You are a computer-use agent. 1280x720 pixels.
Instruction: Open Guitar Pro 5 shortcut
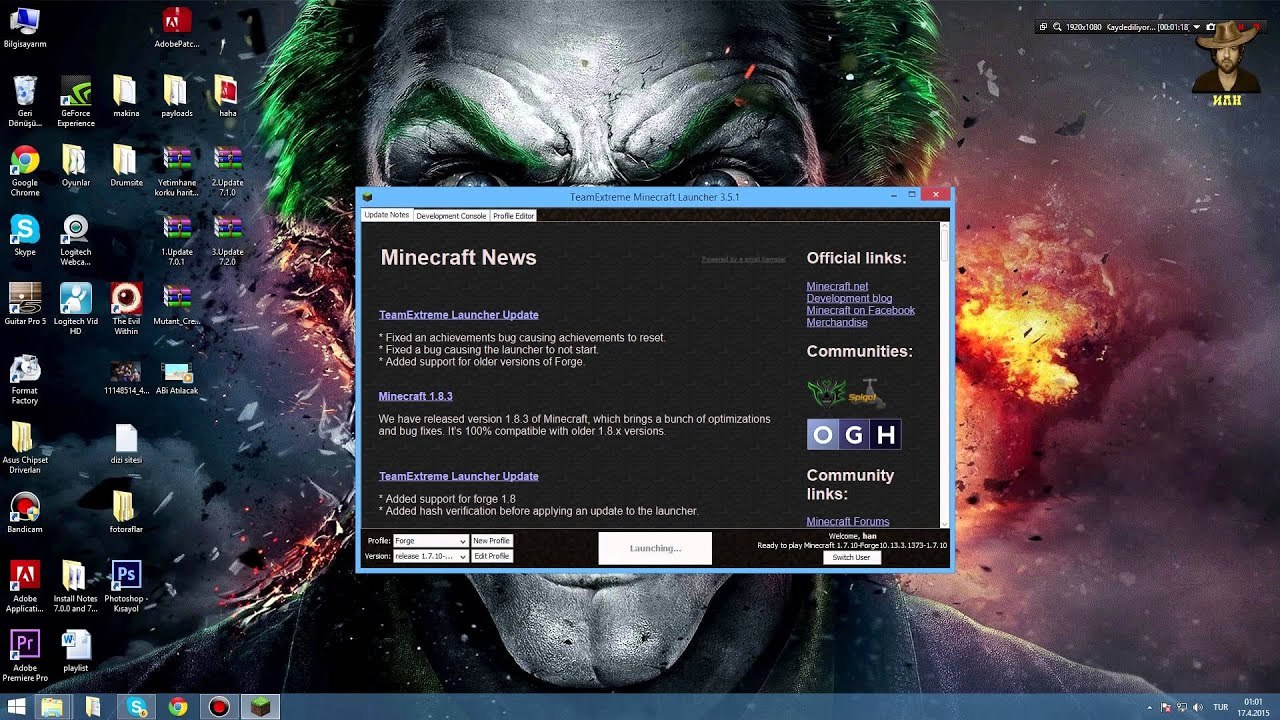[25, 304]
